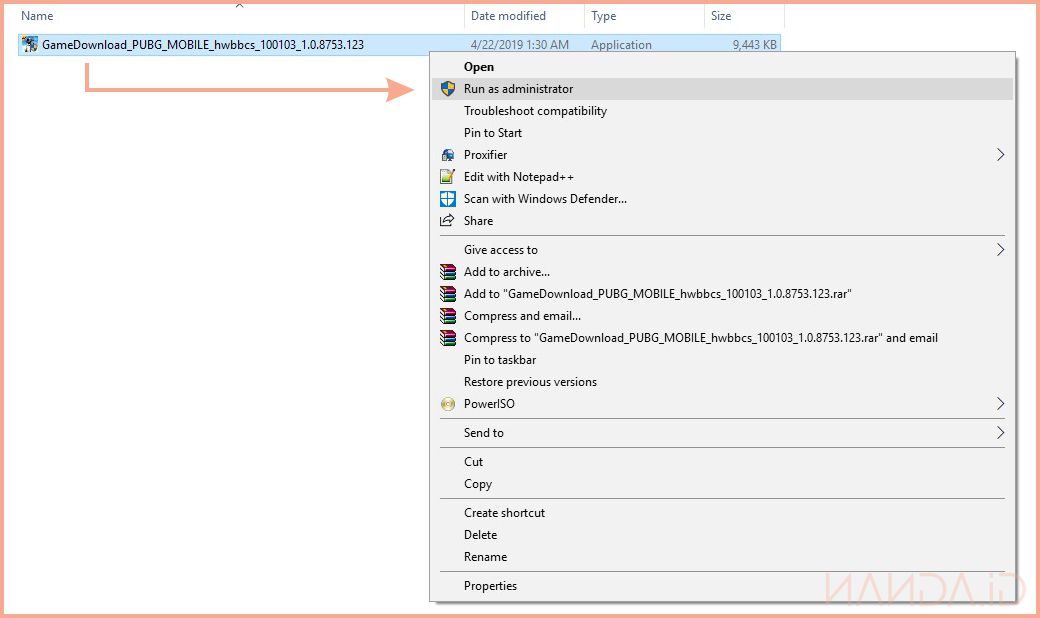
Task: Click the Windows Defender shield icon
Action: pos(448,199)
